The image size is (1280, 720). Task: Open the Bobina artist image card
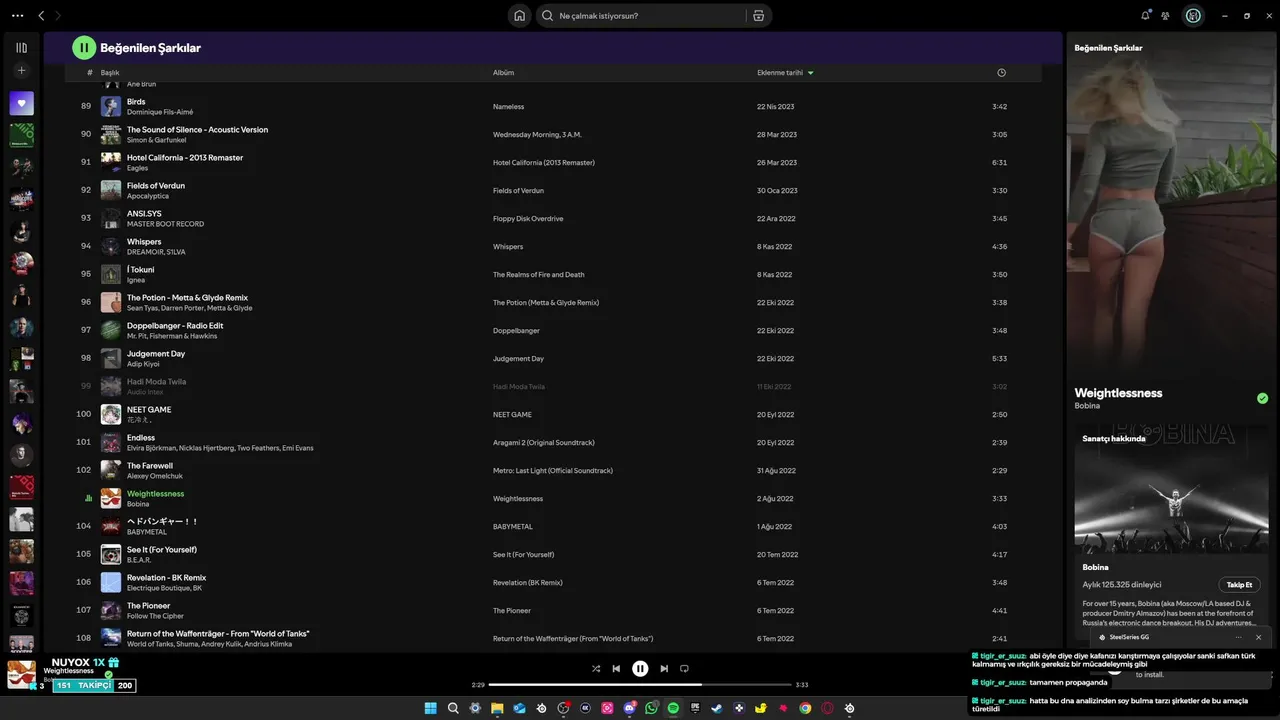tap(1171, 490)
